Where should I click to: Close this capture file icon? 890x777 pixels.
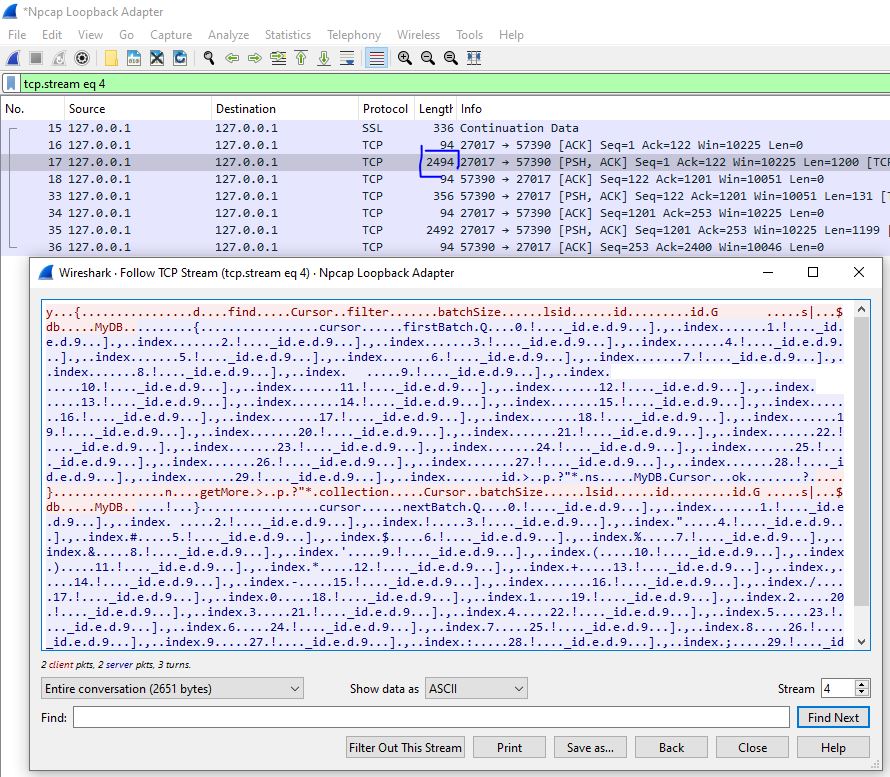(157, 58)
